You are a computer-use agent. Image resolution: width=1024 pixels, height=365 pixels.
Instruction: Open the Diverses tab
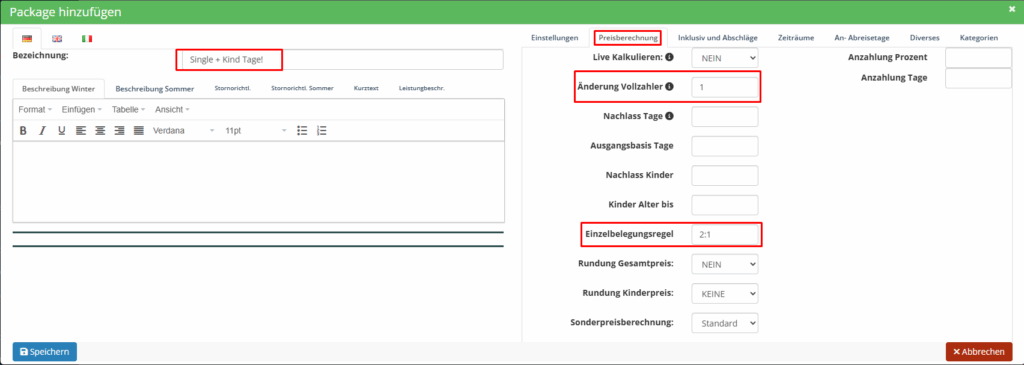[924, 38]
